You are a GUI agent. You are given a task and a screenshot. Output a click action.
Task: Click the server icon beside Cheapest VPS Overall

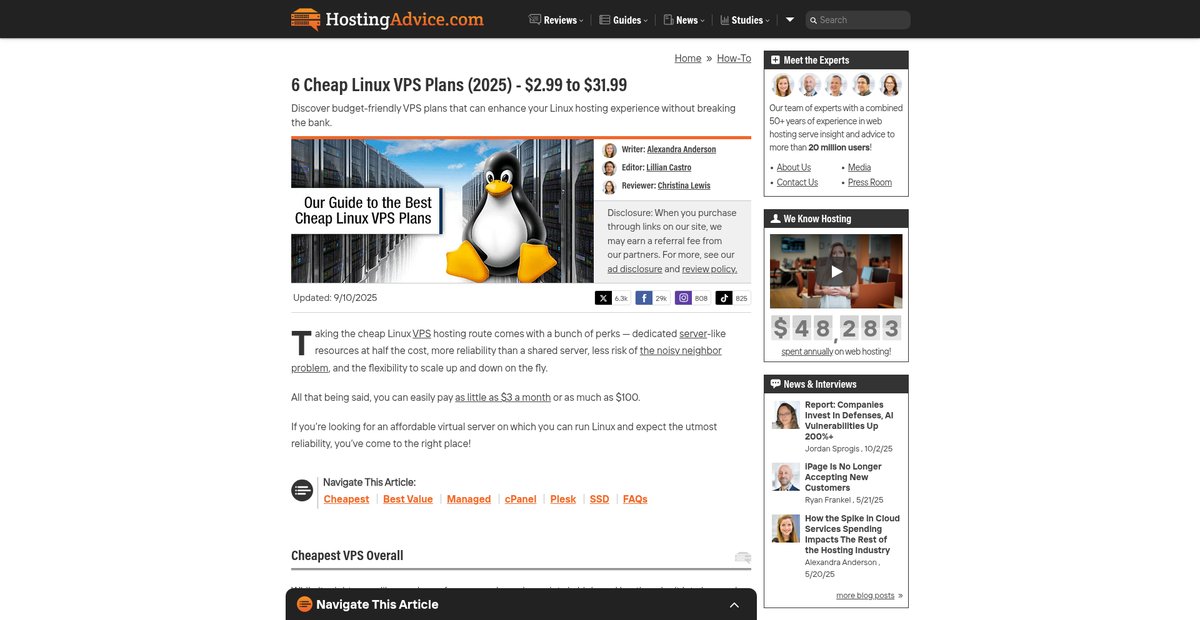click(743, 557)
